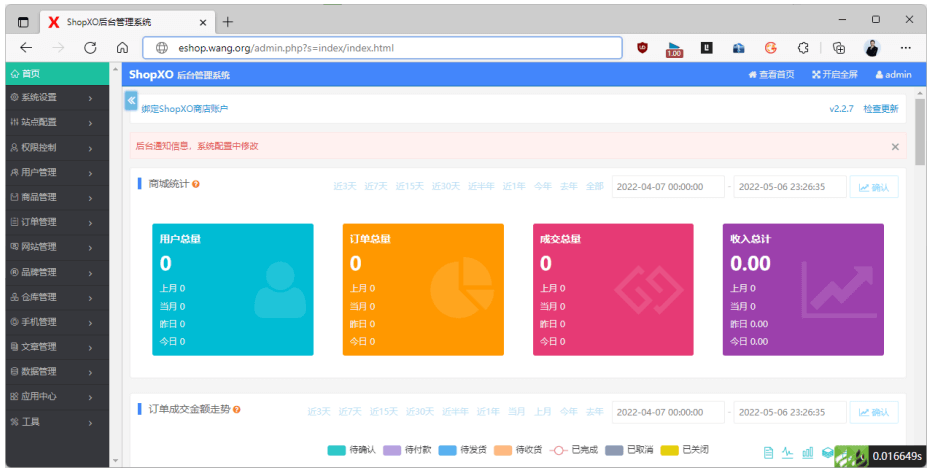Viewport: 929px width, 470px height.
Task: Go back with the browser back arrow
Action: [26, 48]
